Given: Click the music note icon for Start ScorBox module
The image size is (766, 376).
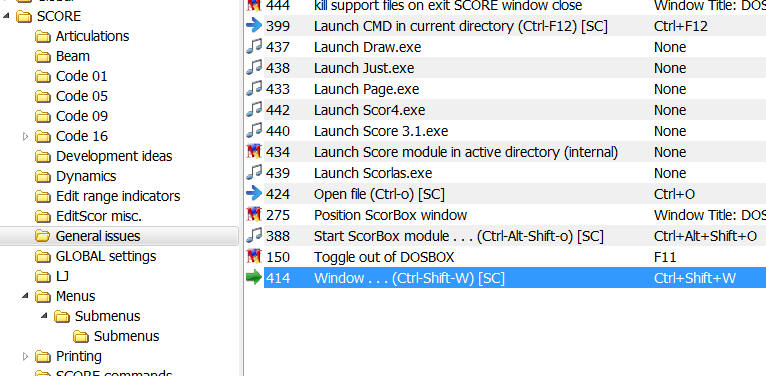Looking at the screenshot, I should click(x=254, y=236).
